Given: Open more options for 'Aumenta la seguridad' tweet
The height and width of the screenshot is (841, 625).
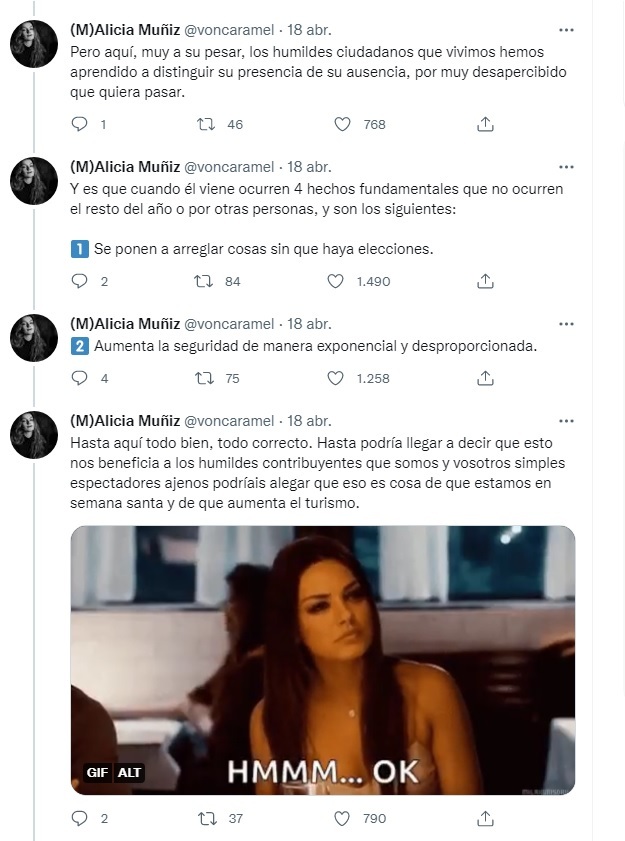Looking at the screenshot, I should coord(566,324).
